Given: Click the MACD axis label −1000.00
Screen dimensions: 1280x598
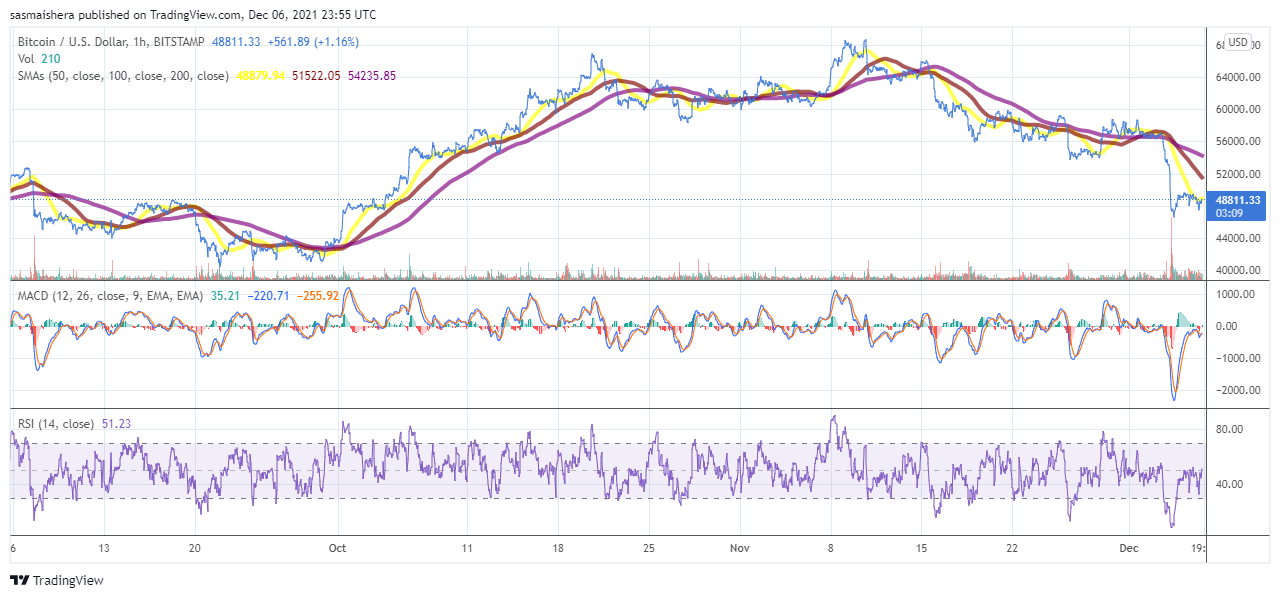Looking at the screenshot, I should pos(1237,358).
